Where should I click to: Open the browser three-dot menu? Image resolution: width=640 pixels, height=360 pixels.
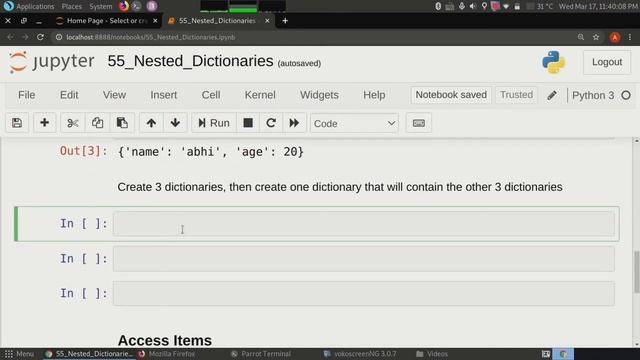[630, 37]
